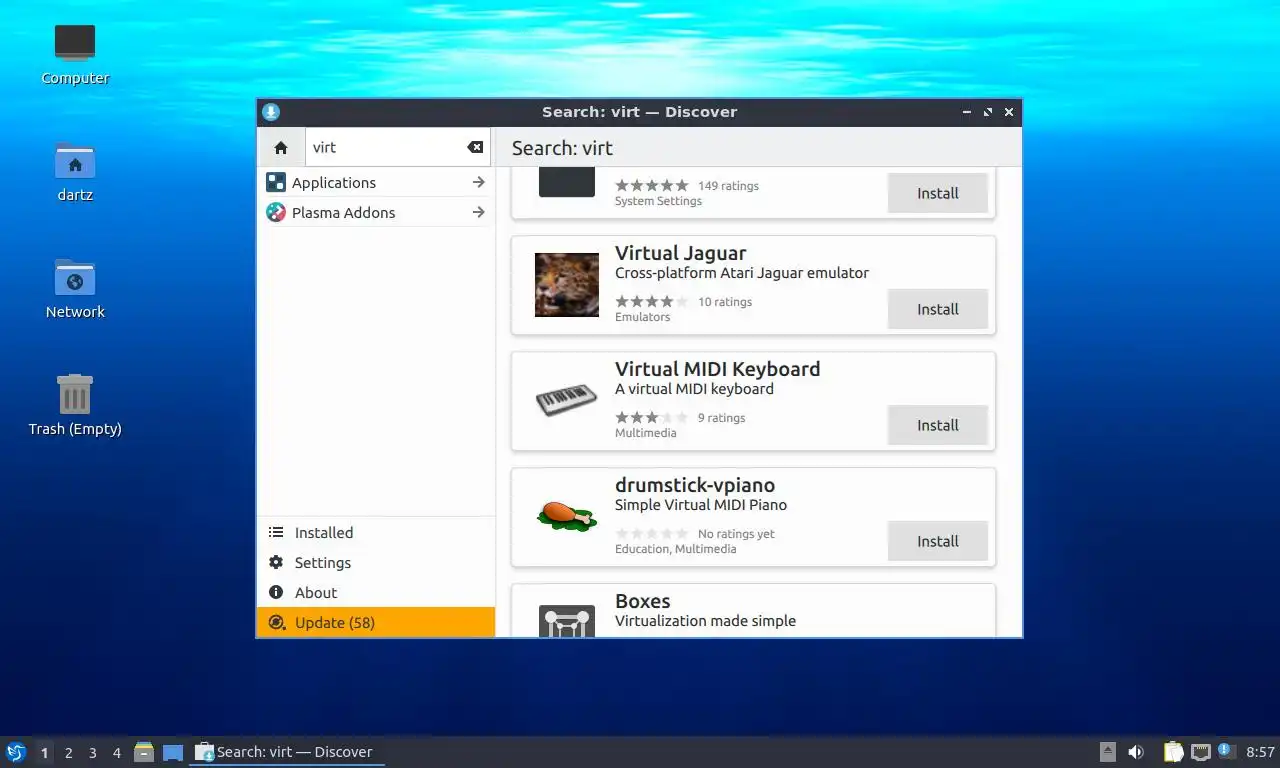This screenshot has width=1280, height=768.
Task: Click 'Cross-platform Atari Jaguar emulator' description
Action: pos(742,273)
